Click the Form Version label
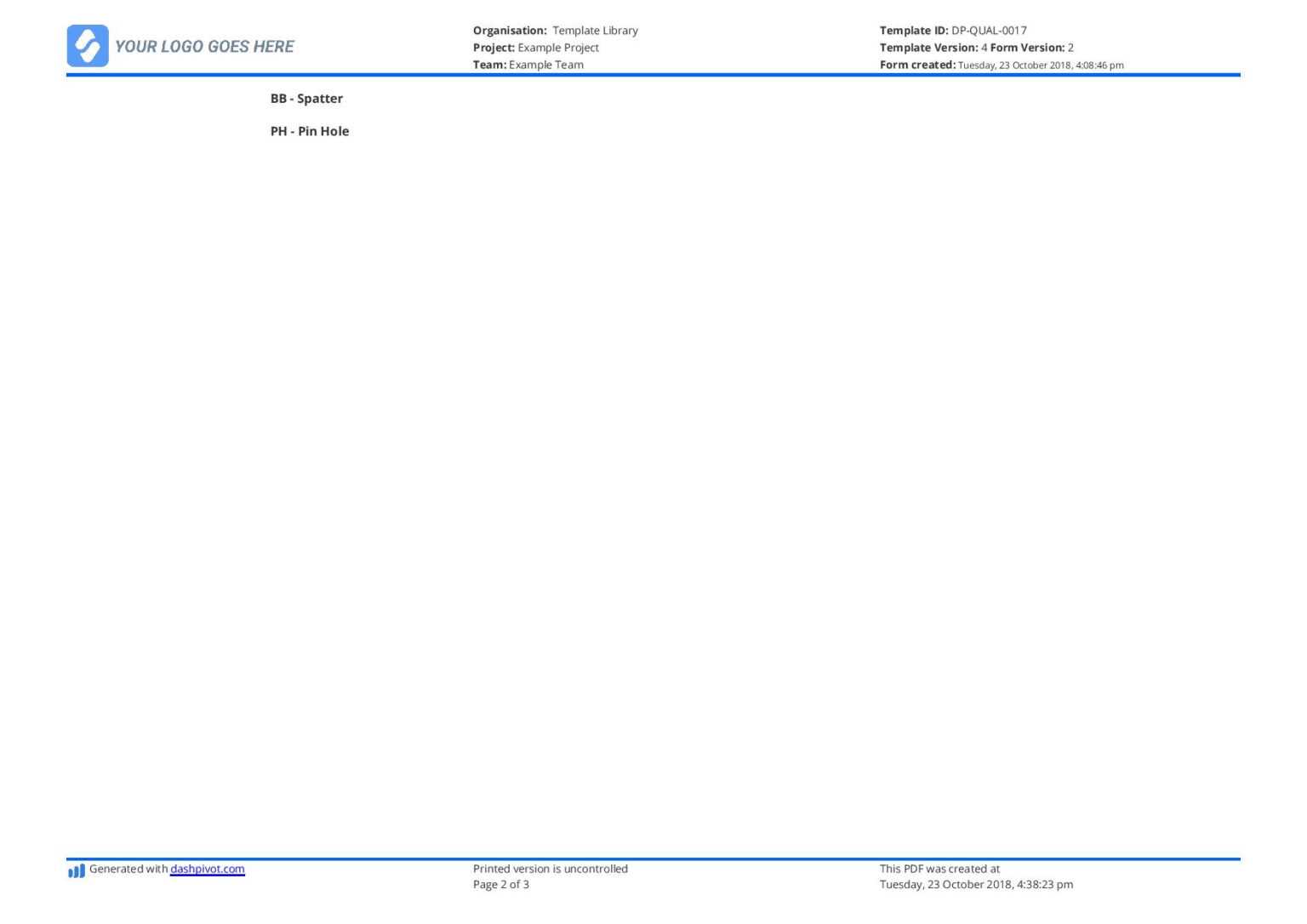Image resolution: width=1307 pixels, height=924 pixels. click(1027, 48)
